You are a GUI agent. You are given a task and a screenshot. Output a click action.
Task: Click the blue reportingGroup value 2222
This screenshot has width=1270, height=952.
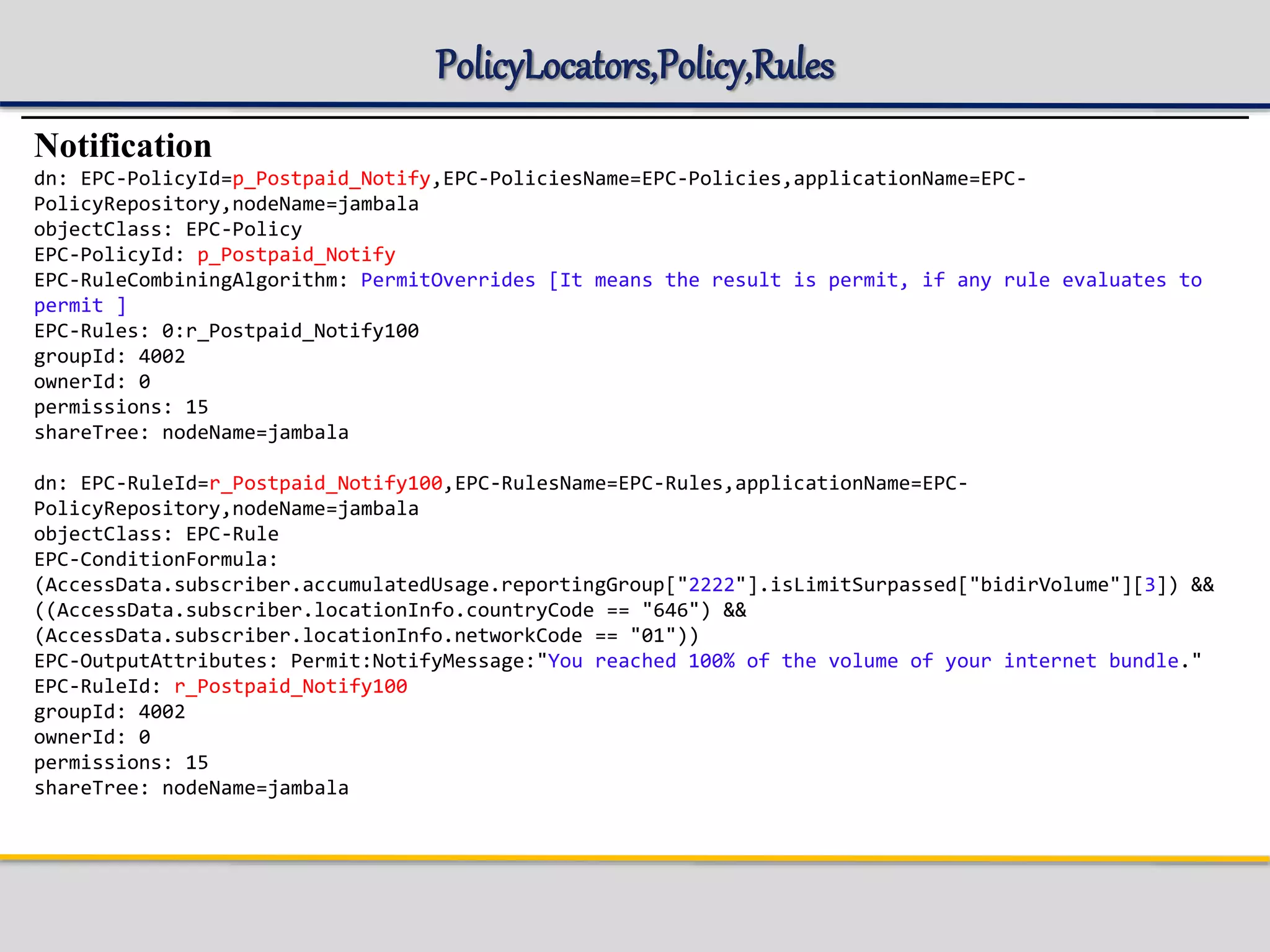(x=711, y=585)
